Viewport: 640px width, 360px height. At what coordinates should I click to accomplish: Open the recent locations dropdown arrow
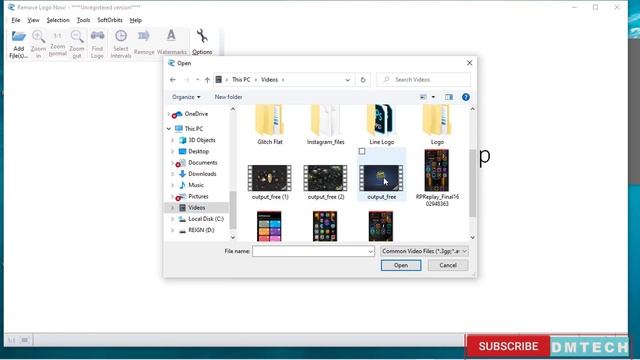[198, 80]
